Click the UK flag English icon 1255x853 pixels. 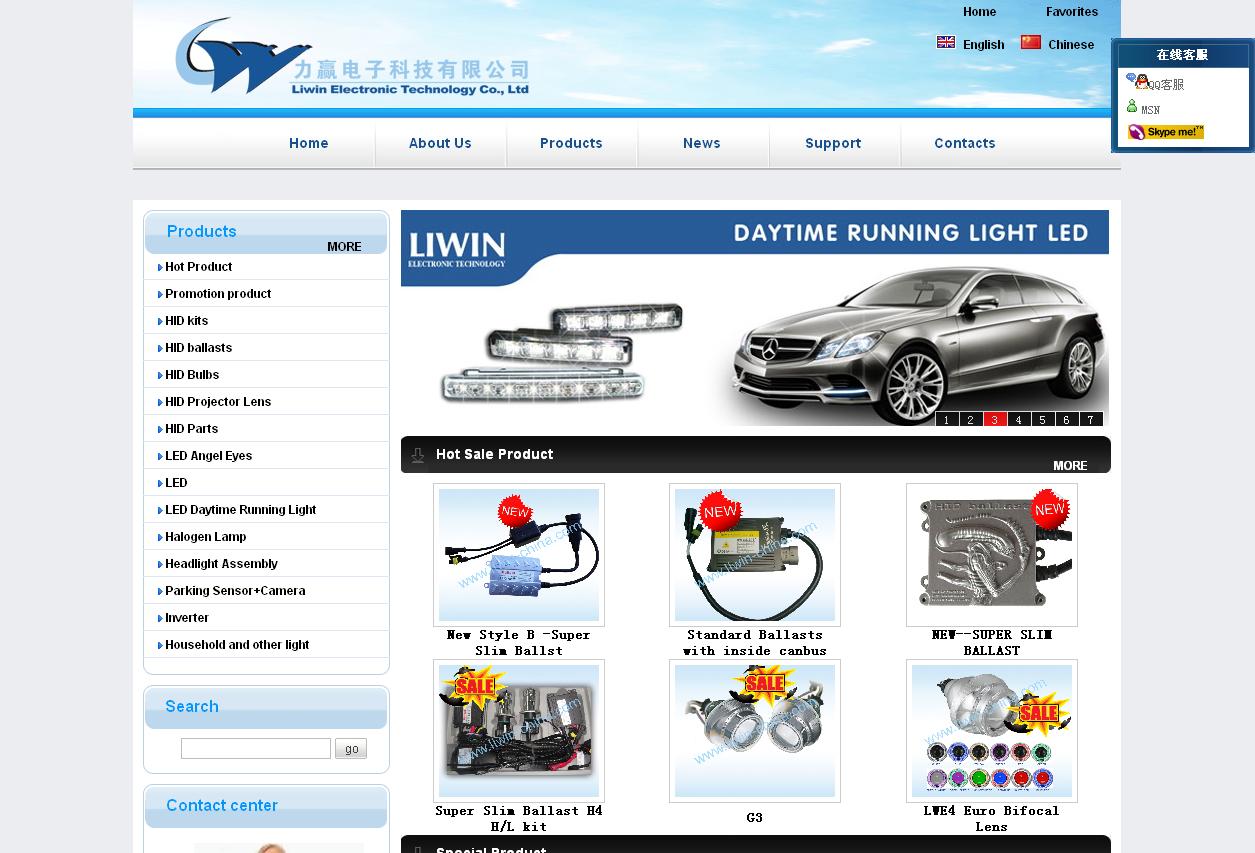click(946, 43)
